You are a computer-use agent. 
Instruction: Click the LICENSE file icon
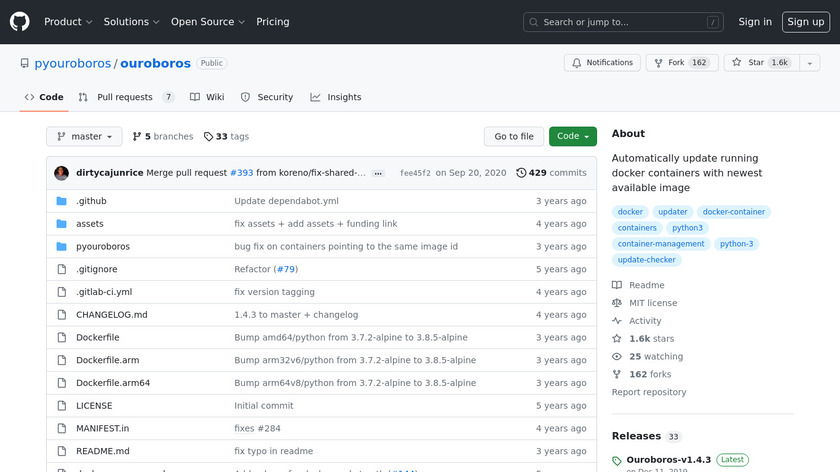[x=62, y=406]
